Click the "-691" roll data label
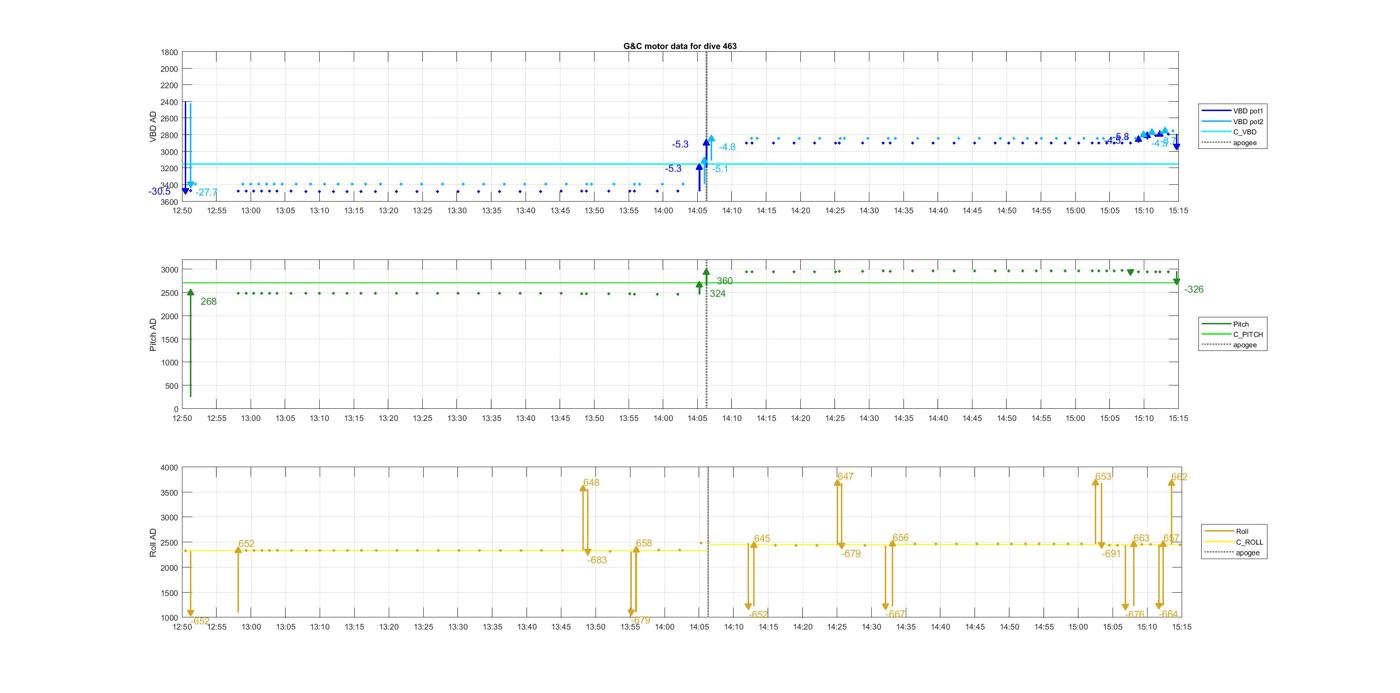 click(1111, 553)
